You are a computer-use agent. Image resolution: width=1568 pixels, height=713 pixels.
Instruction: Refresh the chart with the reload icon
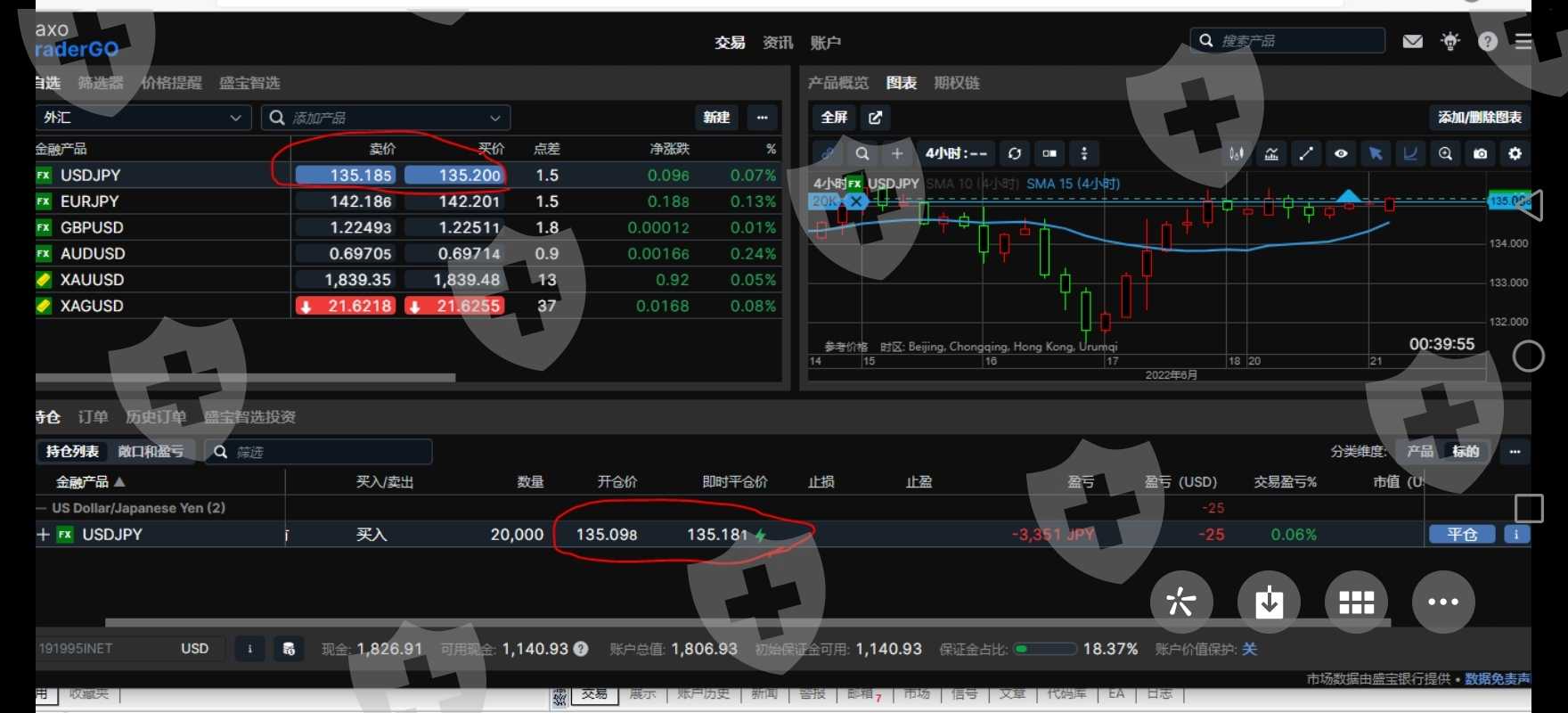pos(1014,153)
